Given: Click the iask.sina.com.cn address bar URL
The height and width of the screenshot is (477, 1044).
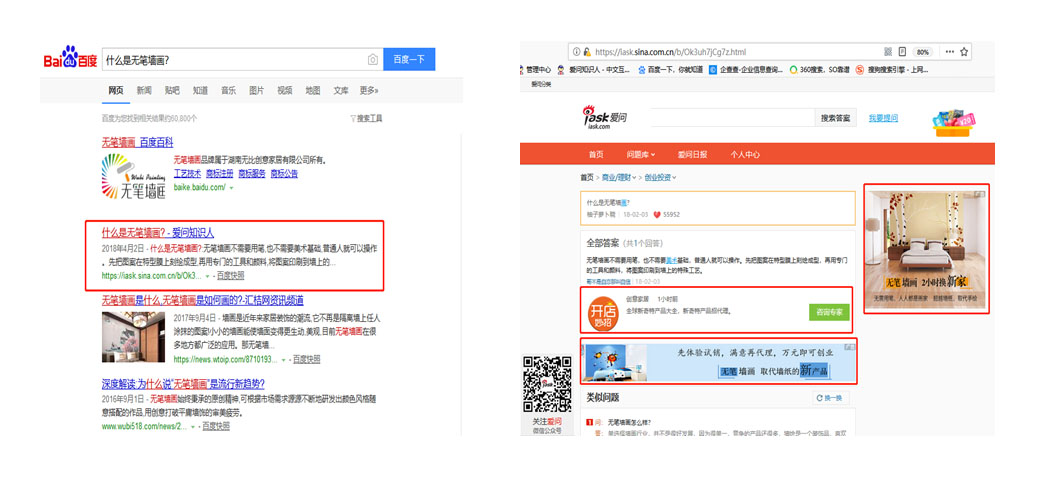Looking at the screenshot, I should (670, 52).
